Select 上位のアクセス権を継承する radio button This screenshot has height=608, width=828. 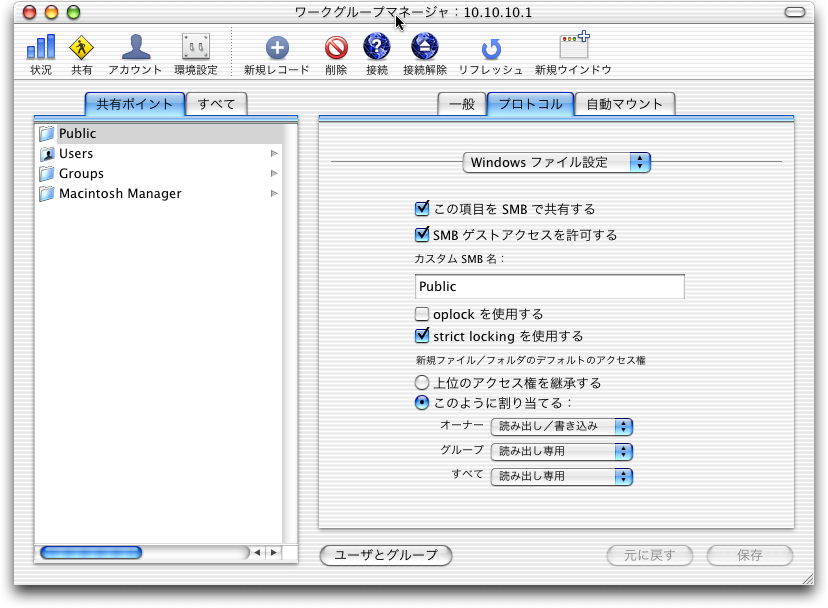tap(421, 383)
